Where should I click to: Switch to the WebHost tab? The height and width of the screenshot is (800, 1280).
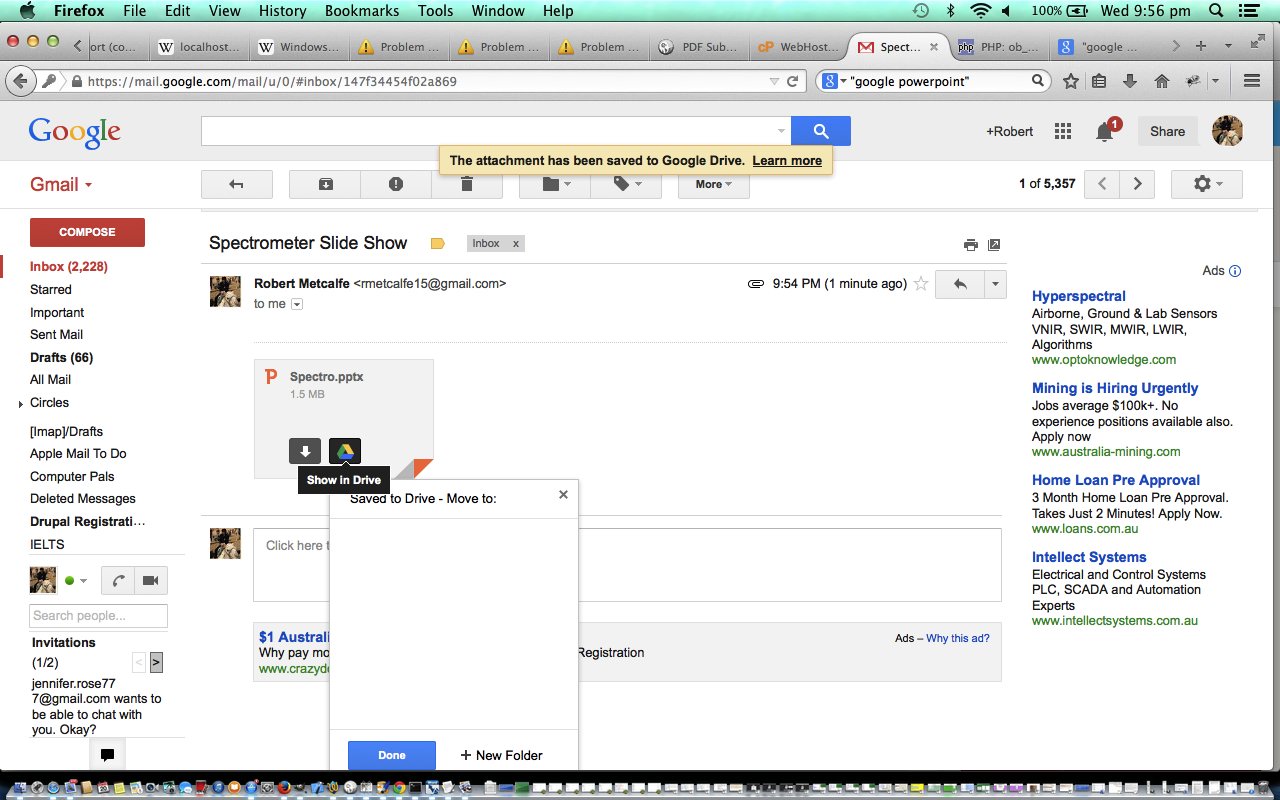tap(799, 46)
